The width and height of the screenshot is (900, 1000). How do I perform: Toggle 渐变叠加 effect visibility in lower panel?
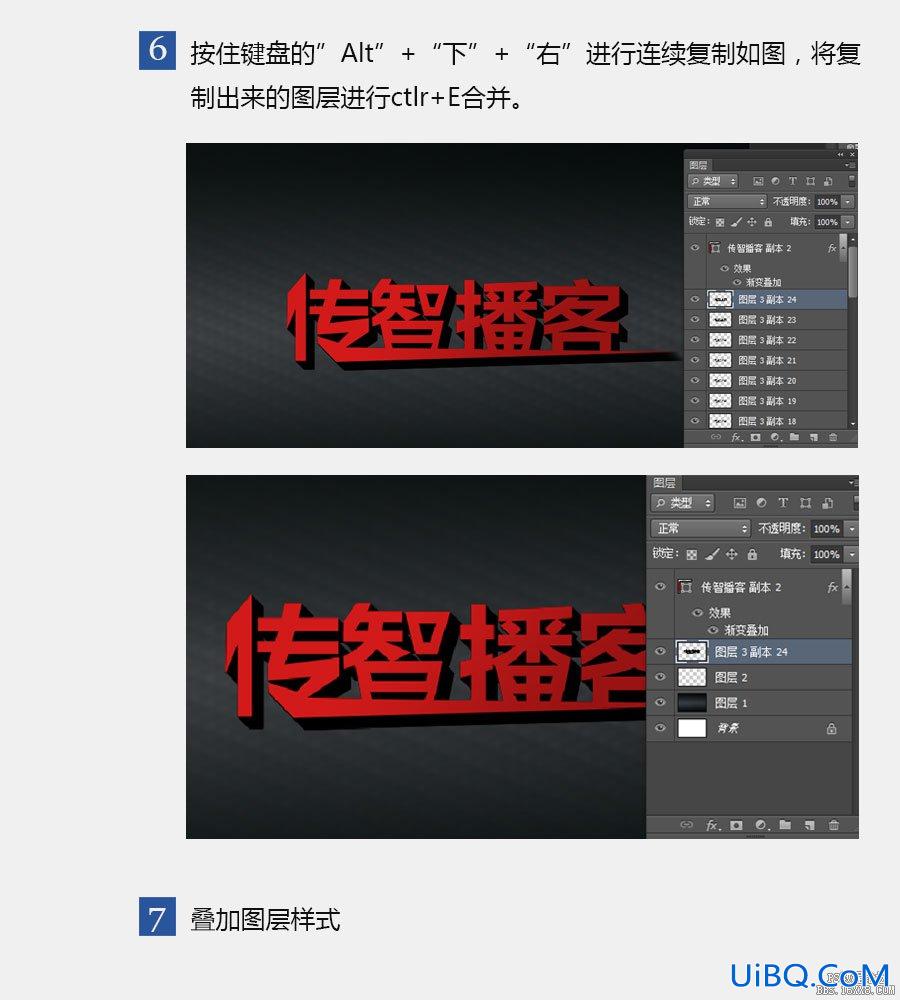713,630
